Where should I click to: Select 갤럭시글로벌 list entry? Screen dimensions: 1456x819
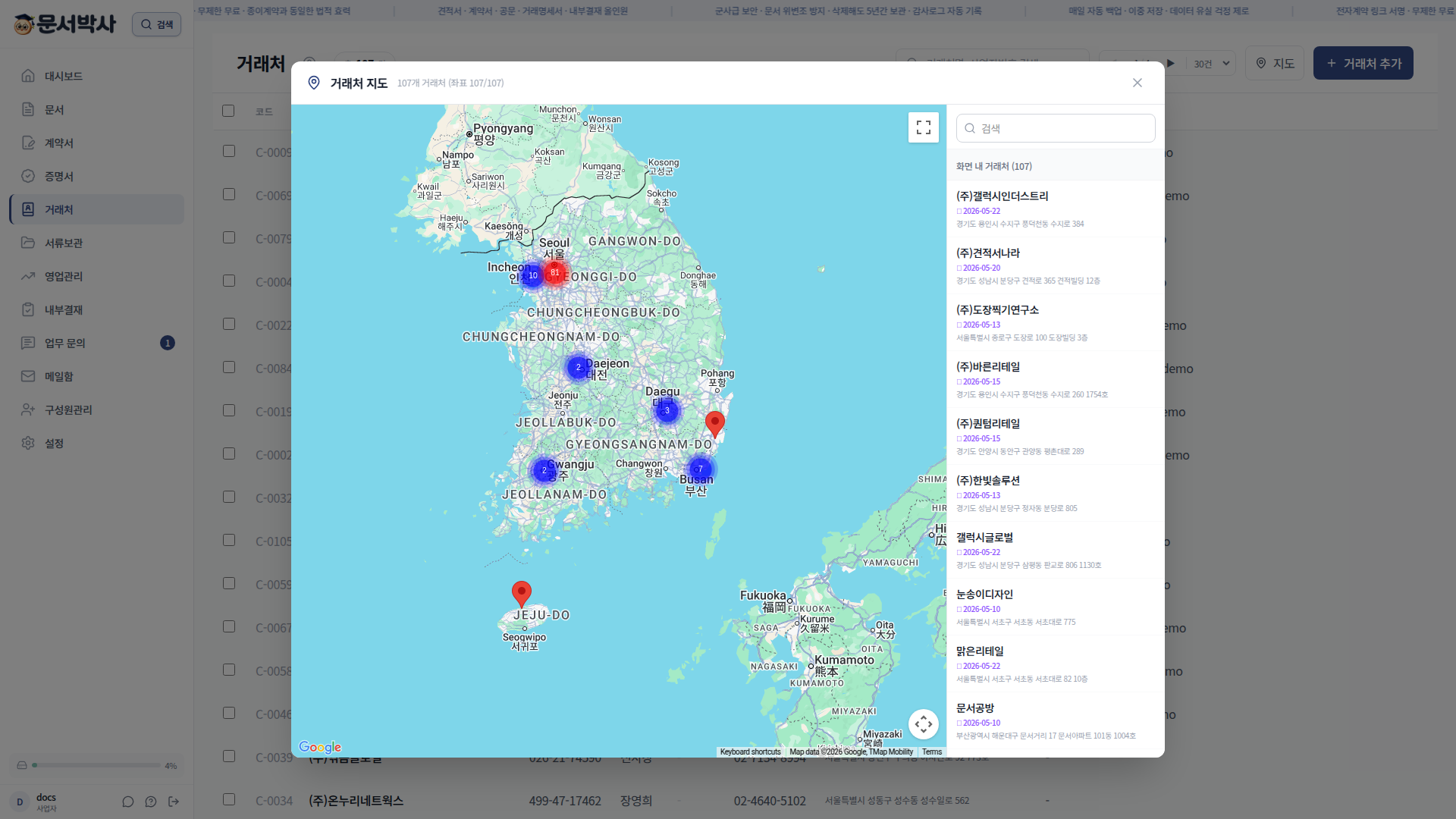(x=1056, y=550)
